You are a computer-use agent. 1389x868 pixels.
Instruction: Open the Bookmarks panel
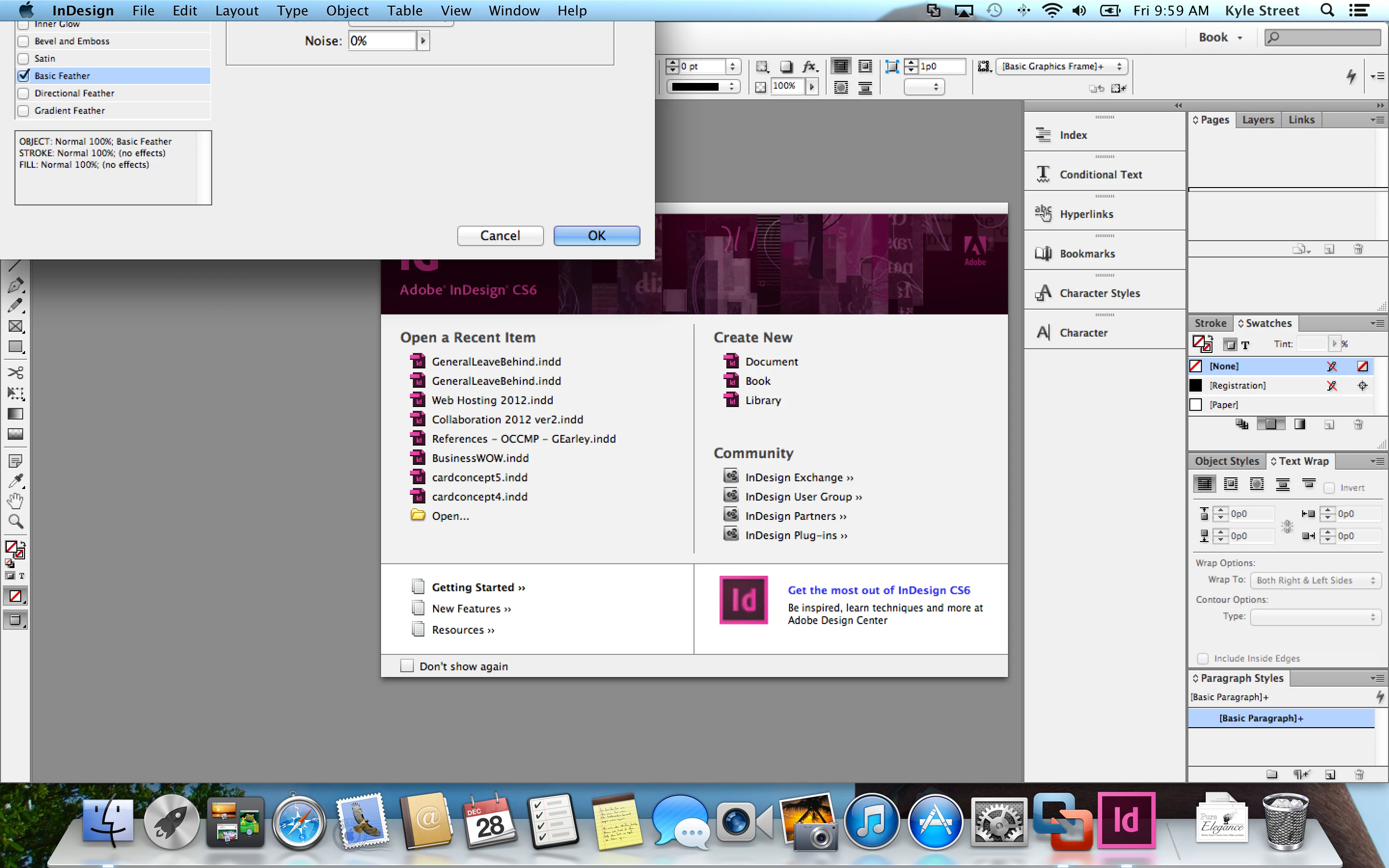[x=1087, y=254]
